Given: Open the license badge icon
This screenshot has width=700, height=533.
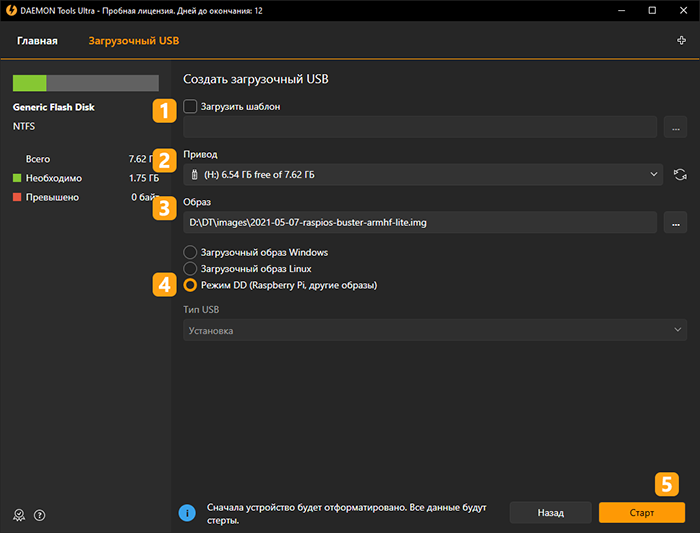Looking at the screenshot, I should coord(19,515).
